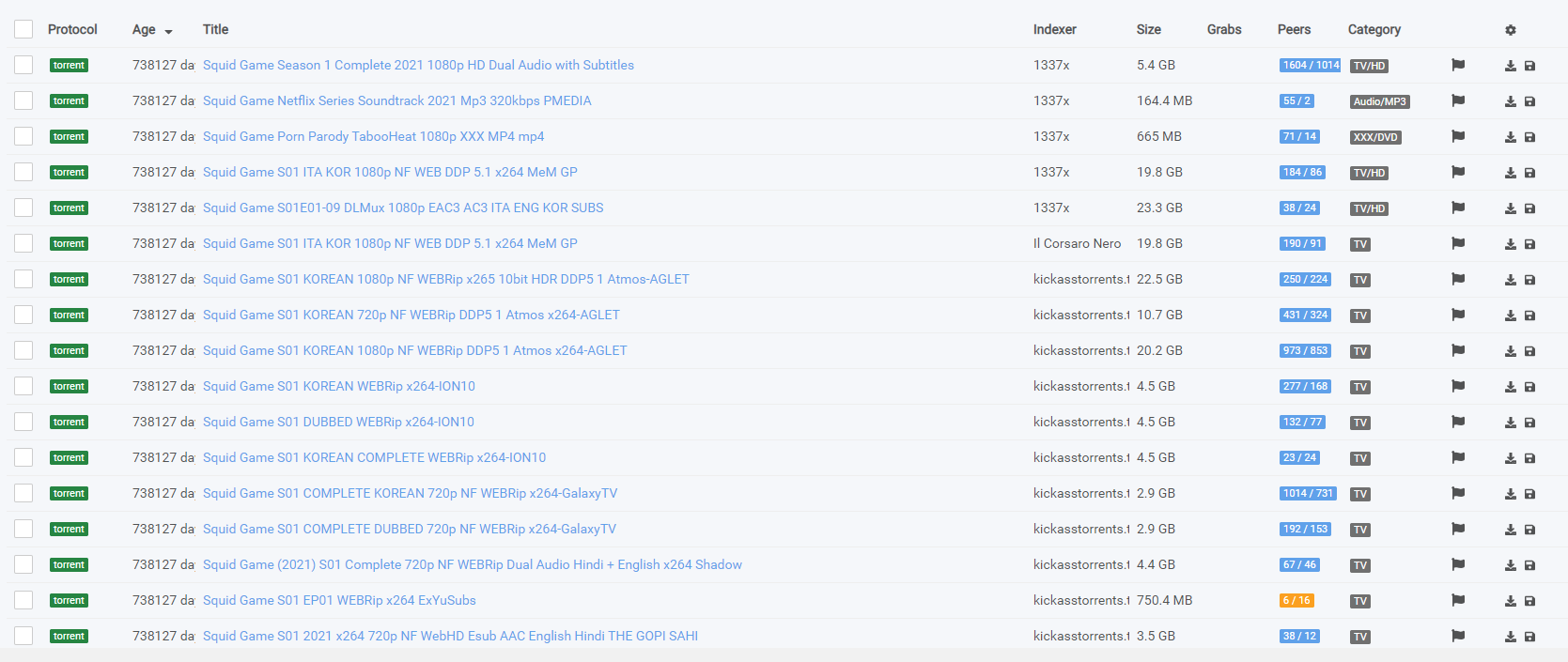
Task: Click flag icon for Netflix Series Soundtrack row
Action: click(1458, 100)
